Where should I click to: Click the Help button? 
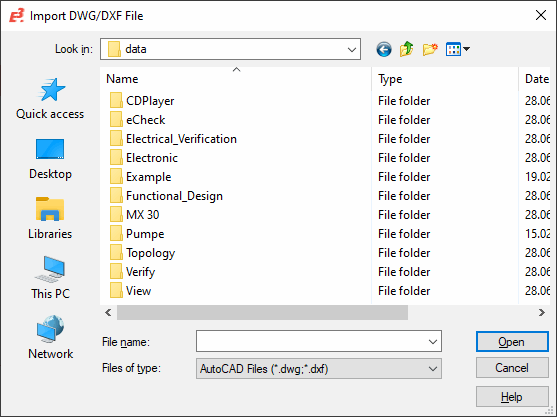(512, 397)
